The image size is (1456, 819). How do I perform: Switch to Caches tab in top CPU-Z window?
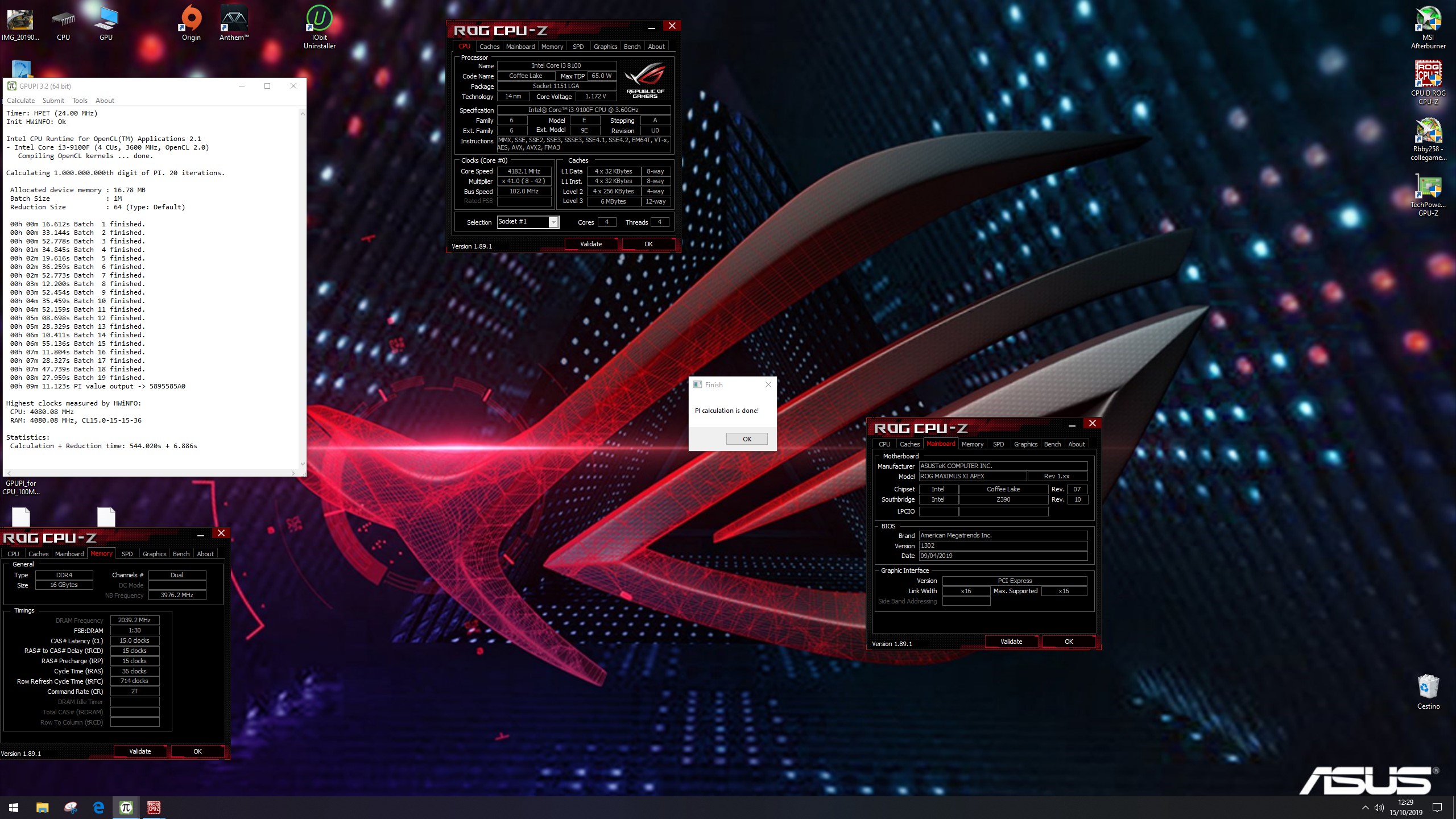pyautogui.click(x=489, y=47)
